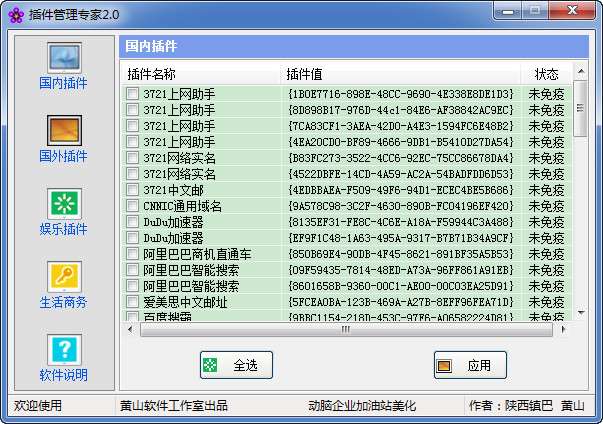
Task: Click 未免疫 status of 3721中文邮 row
Action: (546, 190)
